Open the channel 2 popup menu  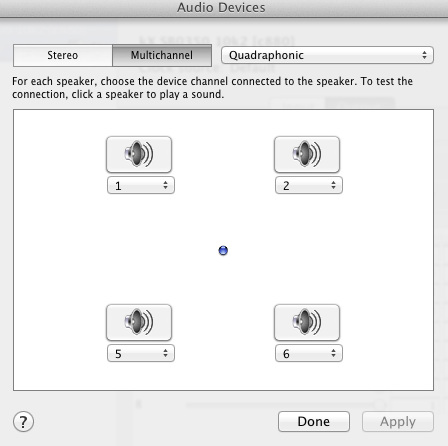pos(309,185)
